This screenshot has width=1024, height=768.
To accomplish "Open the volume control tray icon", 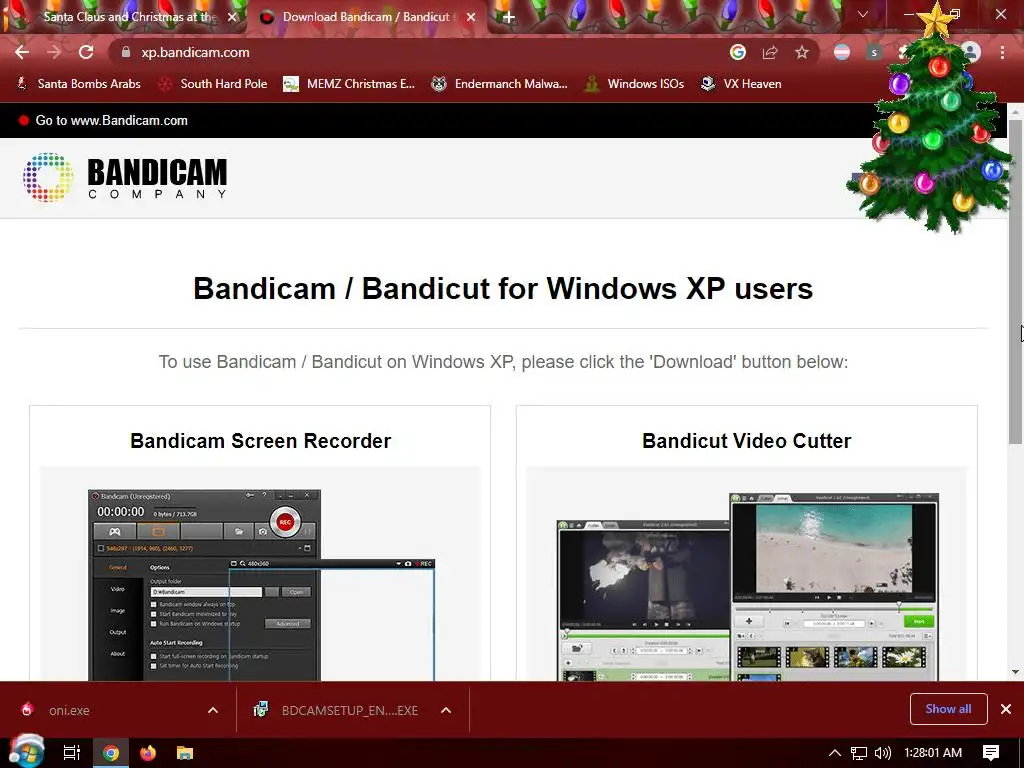I will point(882,753).
